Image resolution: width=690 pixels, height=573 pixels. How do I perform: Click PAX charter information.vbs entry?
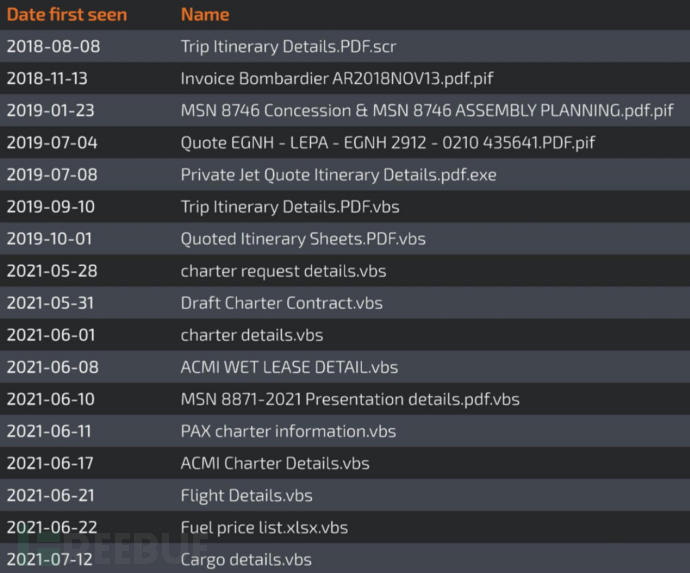(x=288, y=431)
